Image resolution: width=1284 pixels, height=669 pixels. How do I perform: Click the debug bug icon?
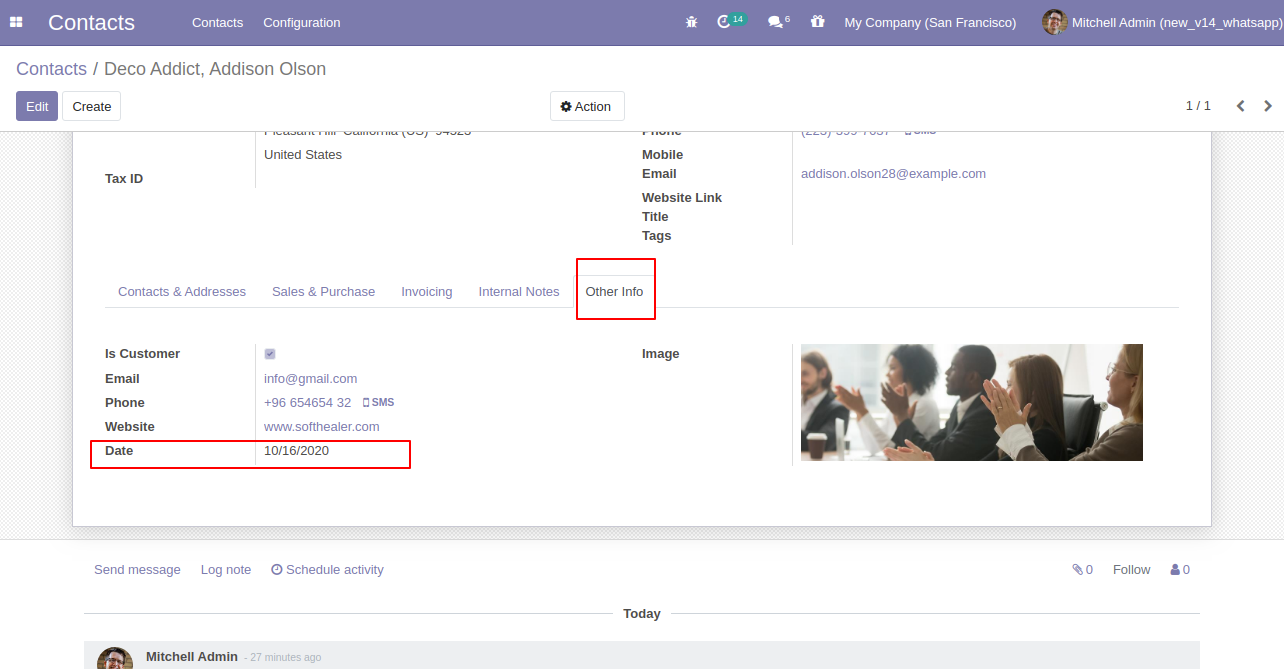pos(691,22)
